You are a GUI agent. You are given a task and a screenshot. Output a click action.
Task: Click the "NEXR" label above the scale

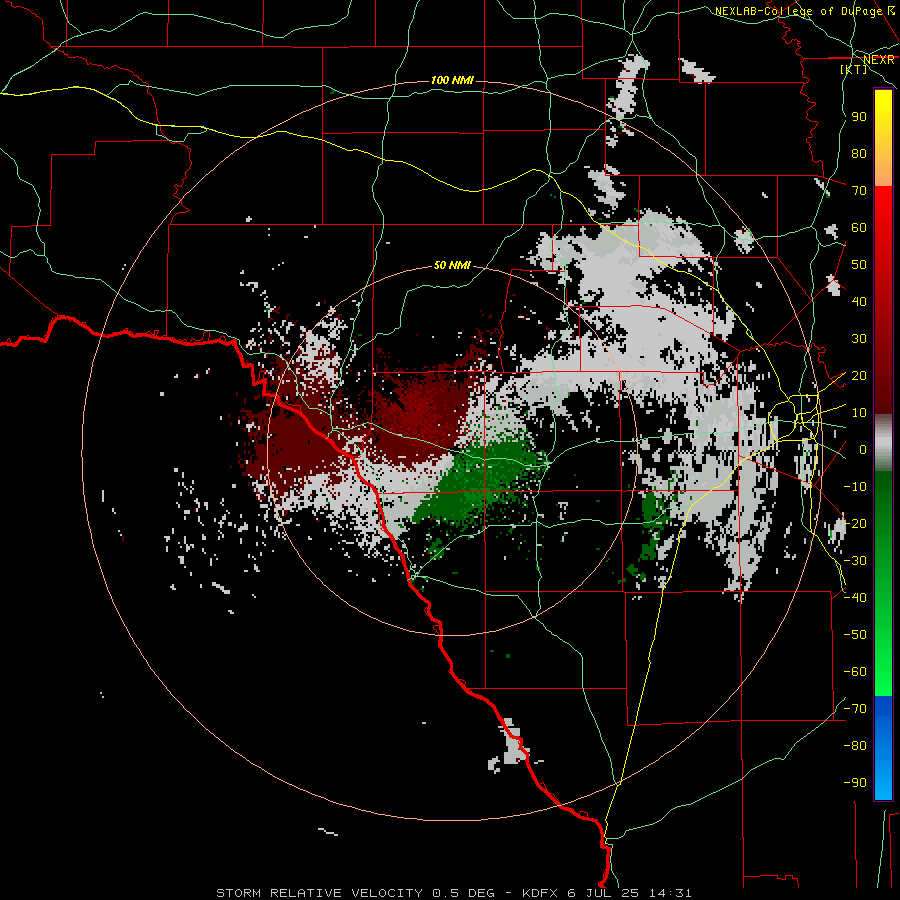879,60
